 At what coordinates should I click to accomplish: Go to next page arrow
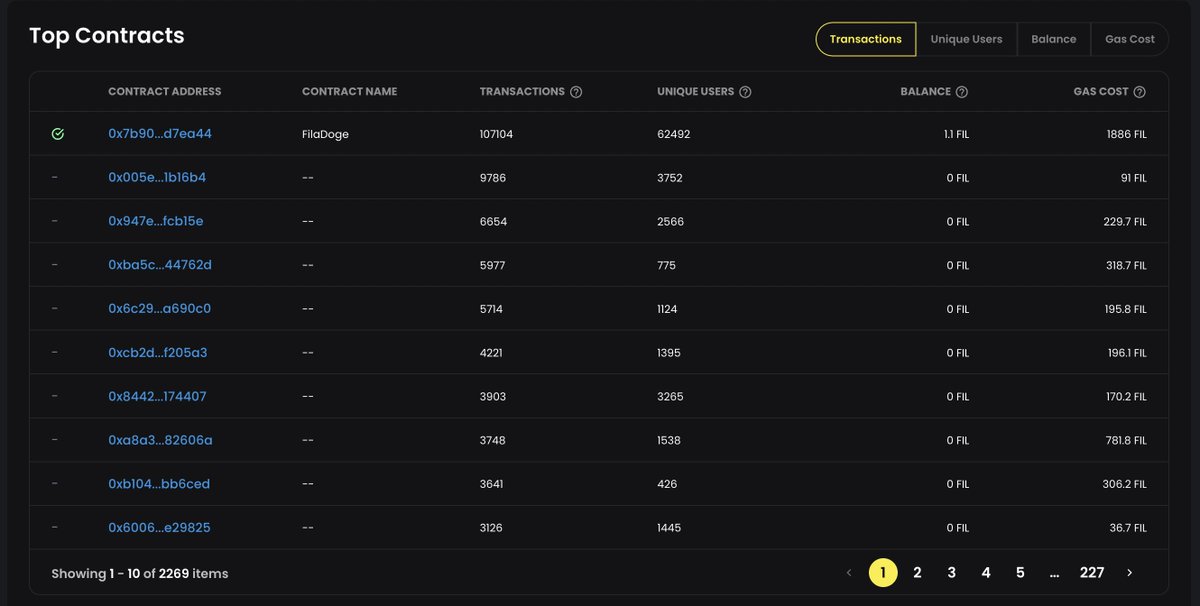point(1129,573)
